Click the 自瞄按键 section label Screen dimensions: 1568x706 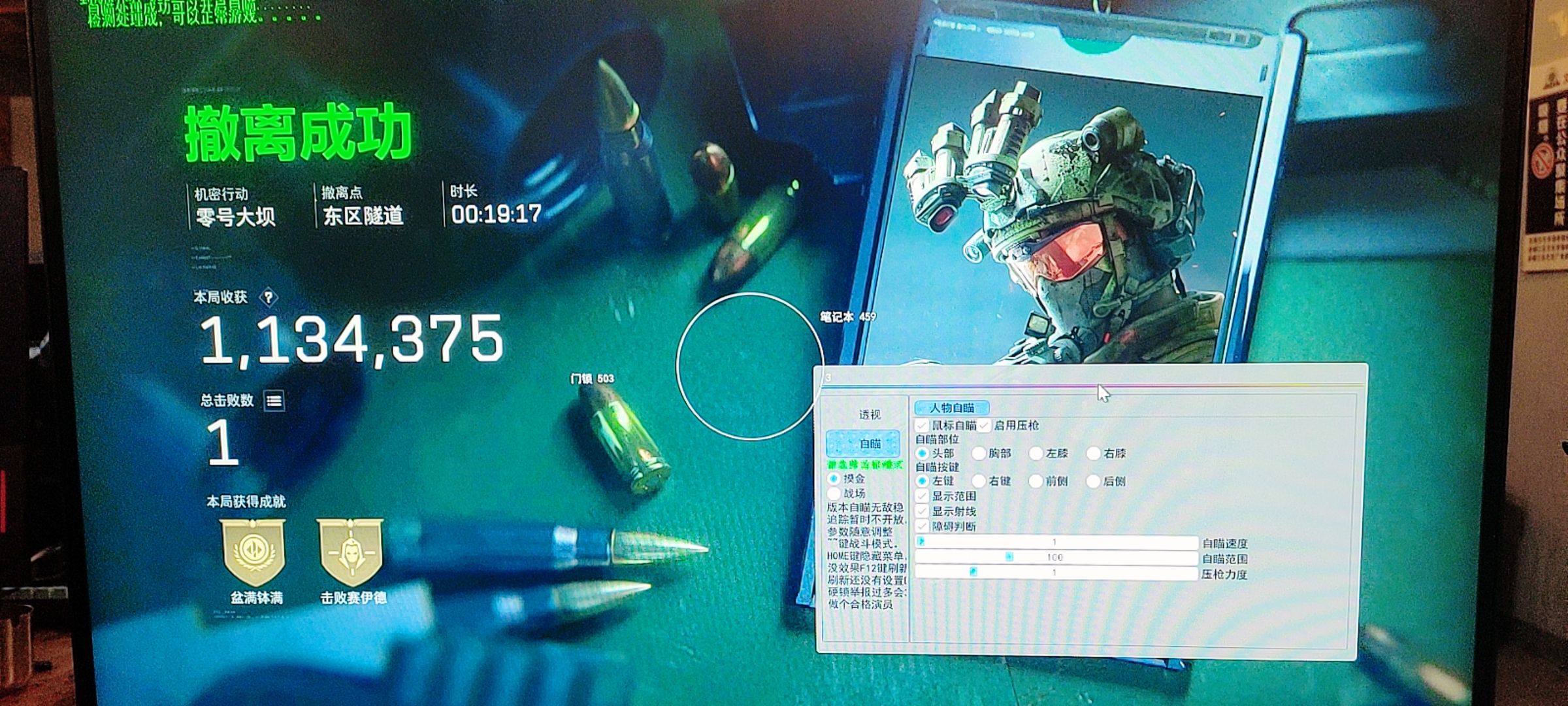click(937, 467)
